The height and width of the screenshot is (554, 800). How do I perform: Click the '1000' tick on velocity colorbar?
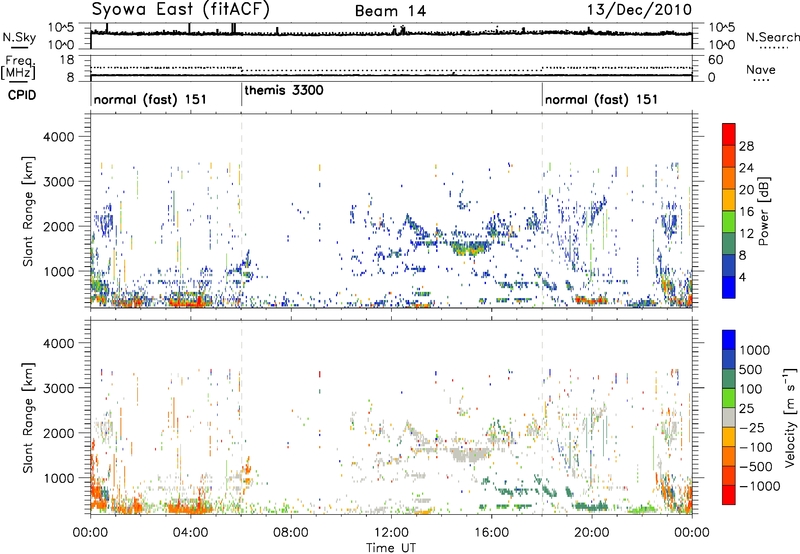click(x=755, y=350)
